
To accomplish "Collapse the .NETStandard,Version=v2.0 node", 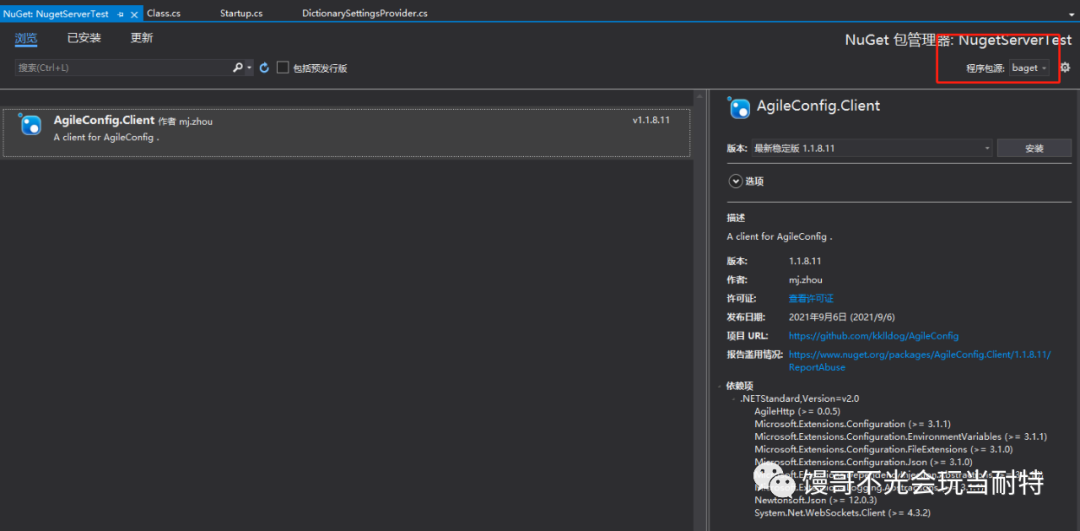I will [734, 399].
